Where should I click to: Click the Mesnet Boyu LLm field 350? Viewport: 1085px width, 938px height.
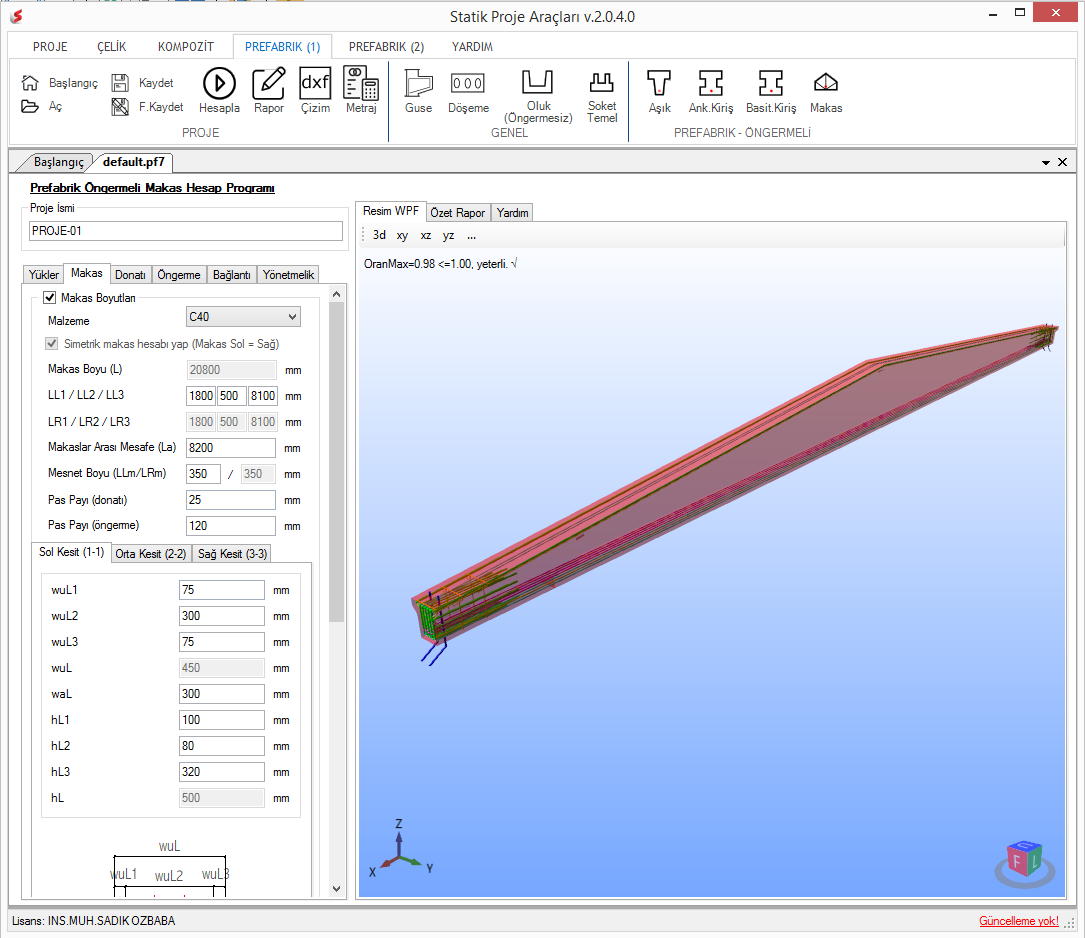click(x=203, y=474)
